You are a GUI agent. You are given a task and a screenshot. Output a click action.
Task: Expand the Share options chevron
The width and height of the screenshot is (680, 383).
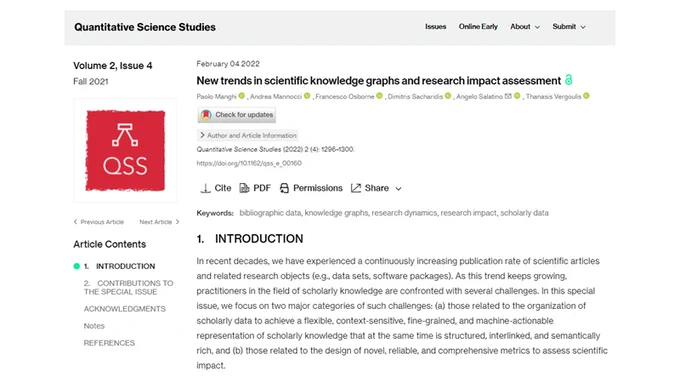tap(399, 189)
